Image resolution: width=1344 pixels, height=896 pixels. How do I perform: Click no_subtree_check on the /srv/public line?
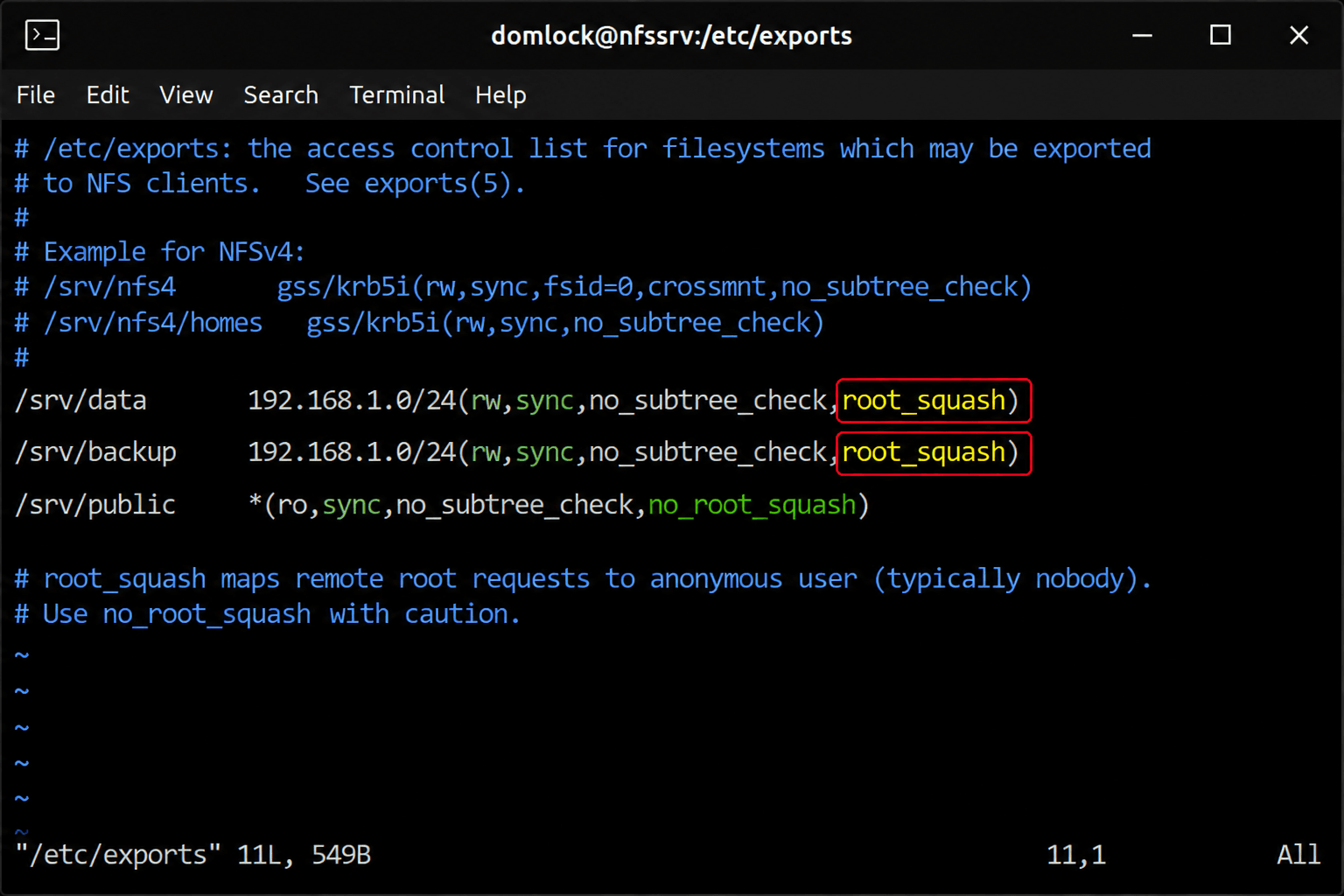(x=514, y=505)
